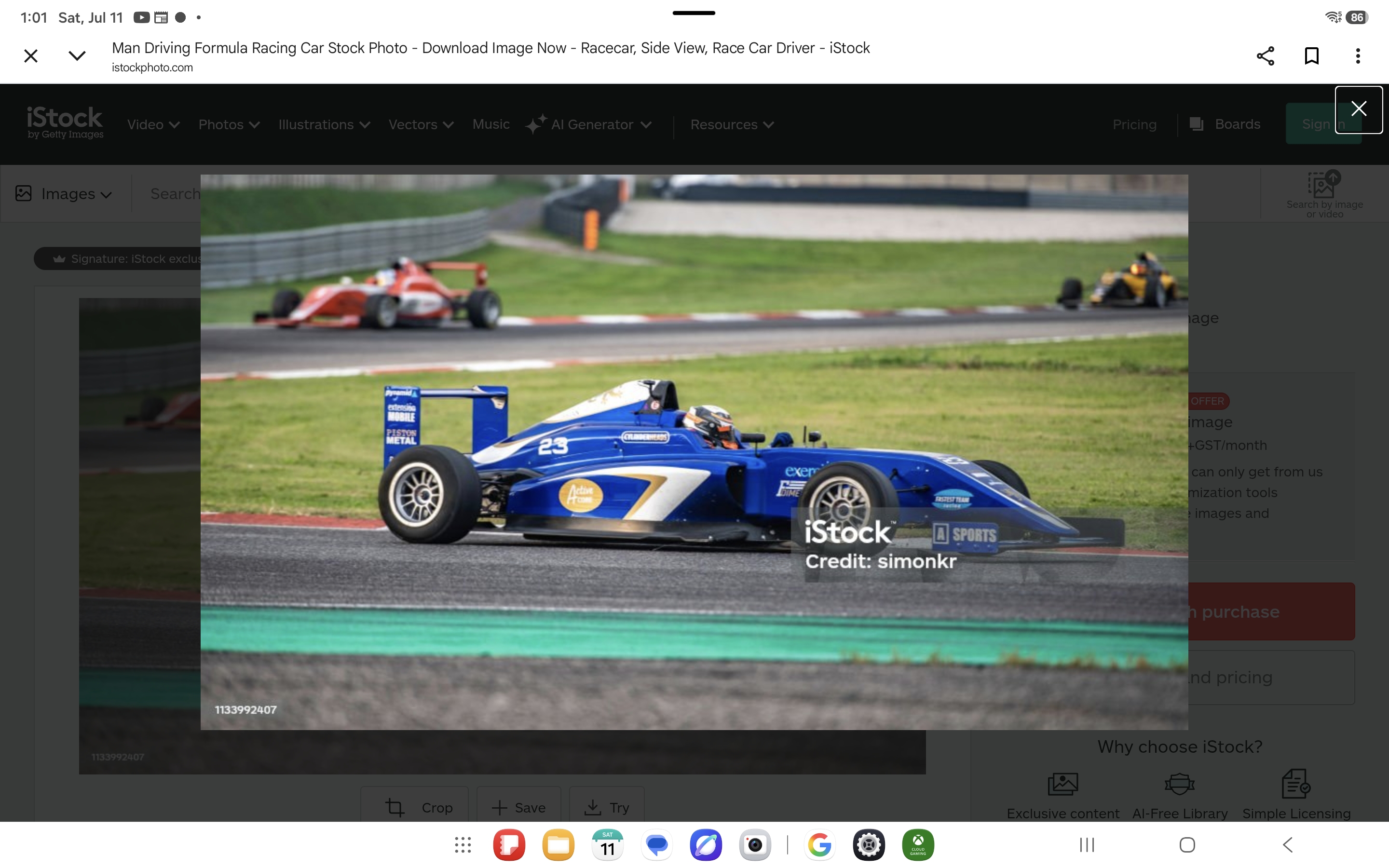The height and width of the screenshot is (868, 1389).
Task: Share this iStock page
Action: [x=1266, y=55]
